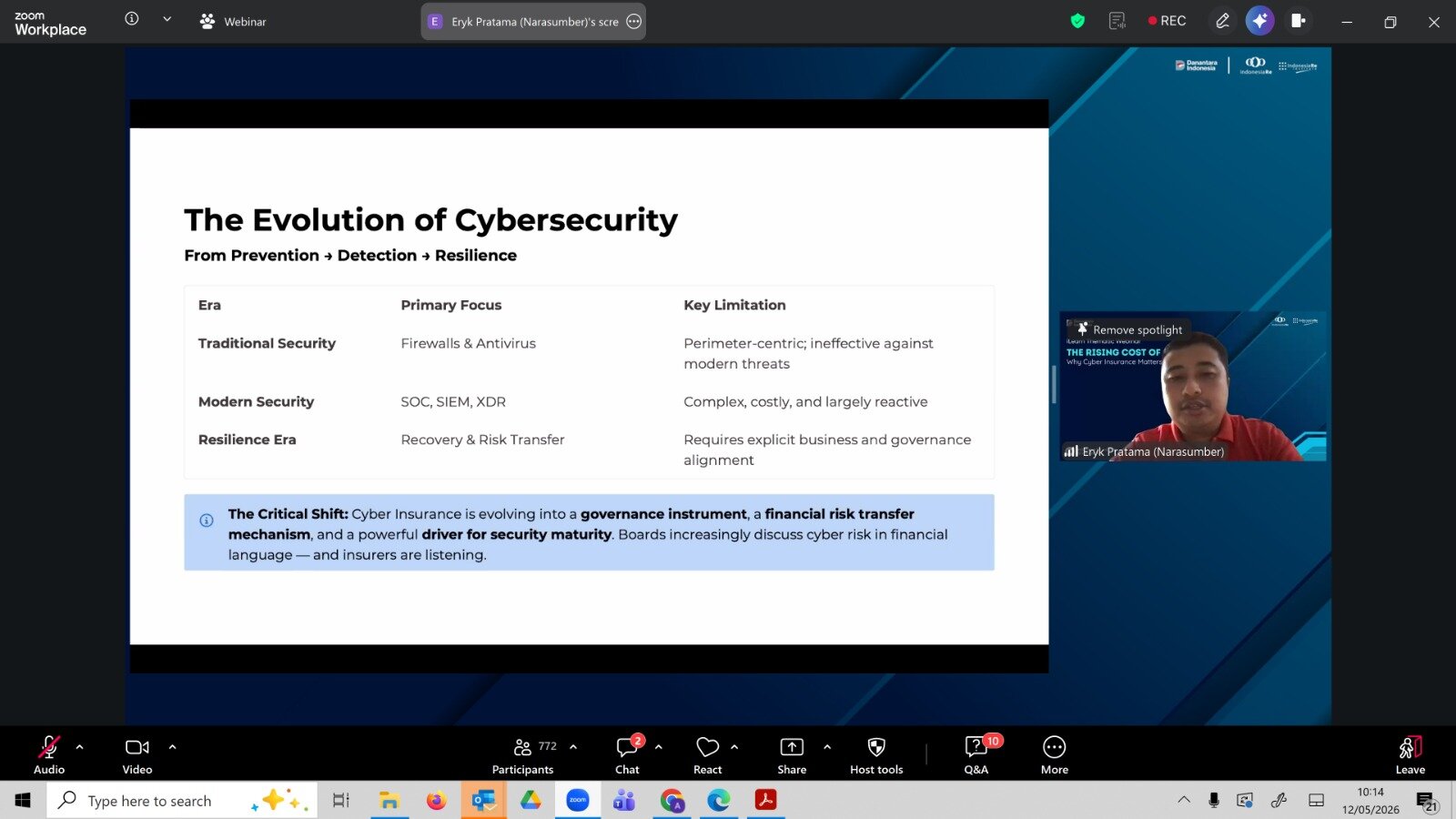Show hidden system tray icons

tap(1184, 800)
